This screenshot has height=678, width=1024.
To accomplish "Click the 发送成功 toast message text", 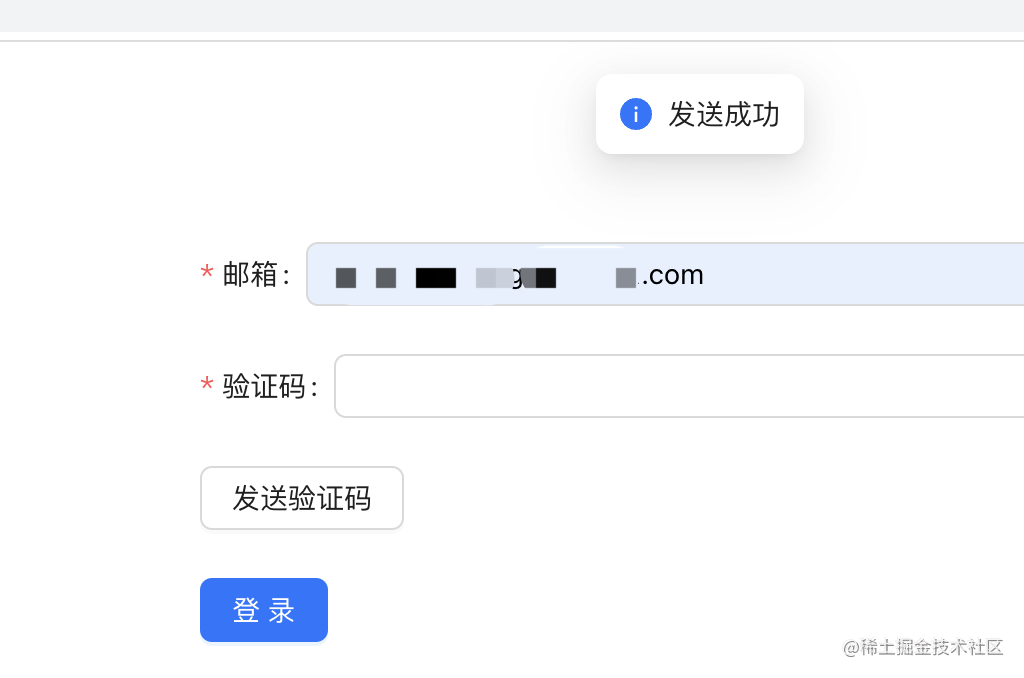I will point(724,114).
